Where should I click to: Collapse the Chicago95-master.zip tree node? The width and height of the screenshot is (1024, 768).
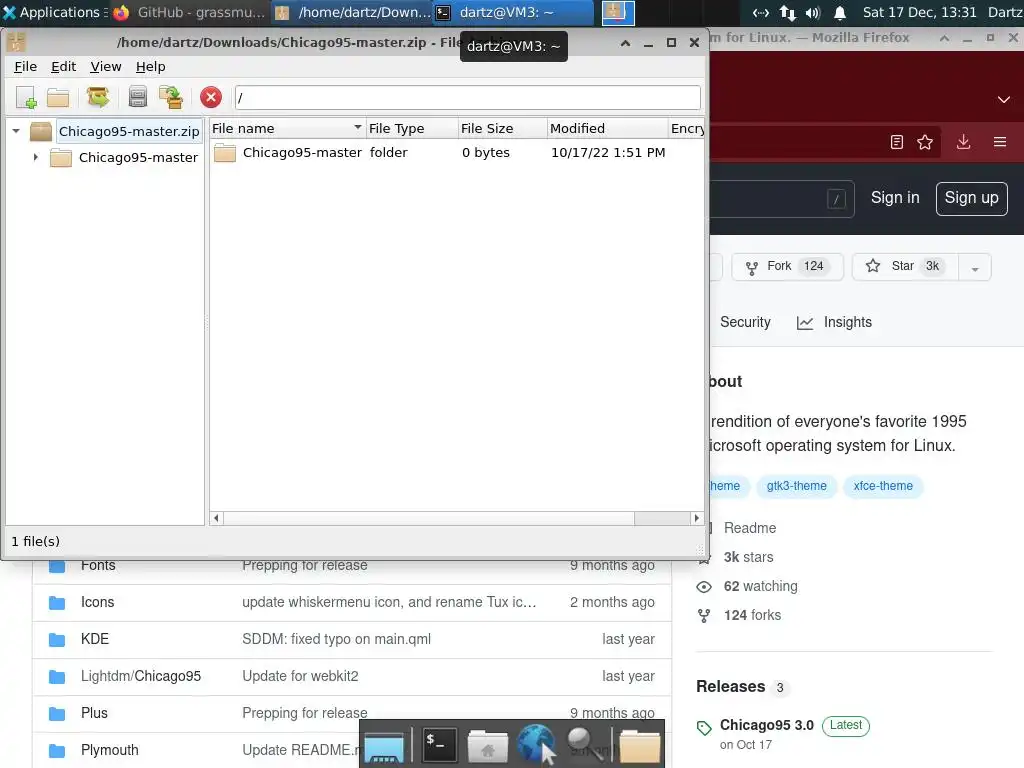click(16, 131)
